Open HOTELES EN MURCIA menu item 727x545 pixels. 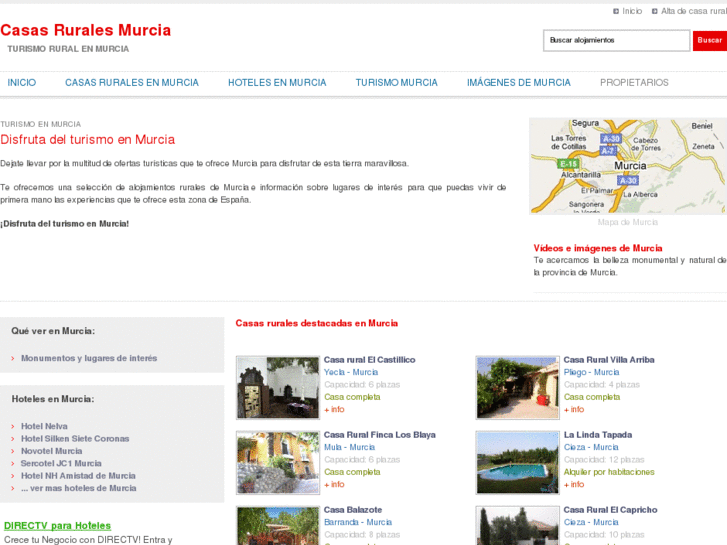pos(277,83)
